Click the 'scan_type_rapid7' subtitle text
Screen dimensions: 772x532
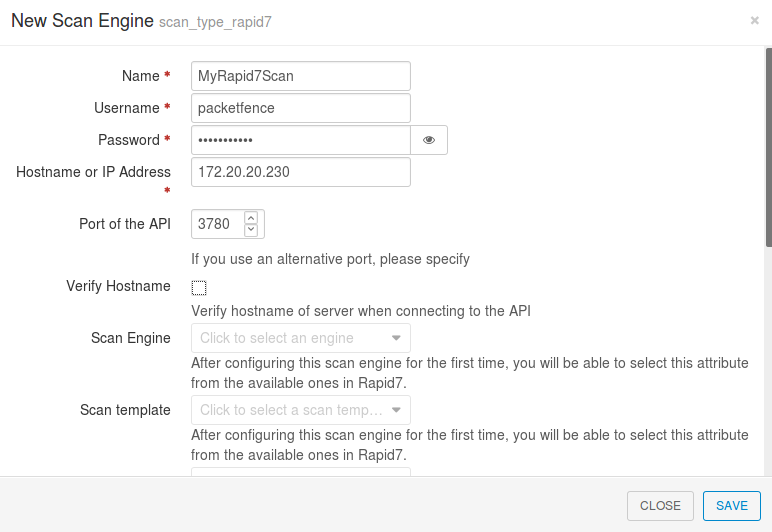pyautogui.click(x=215, y=22)
